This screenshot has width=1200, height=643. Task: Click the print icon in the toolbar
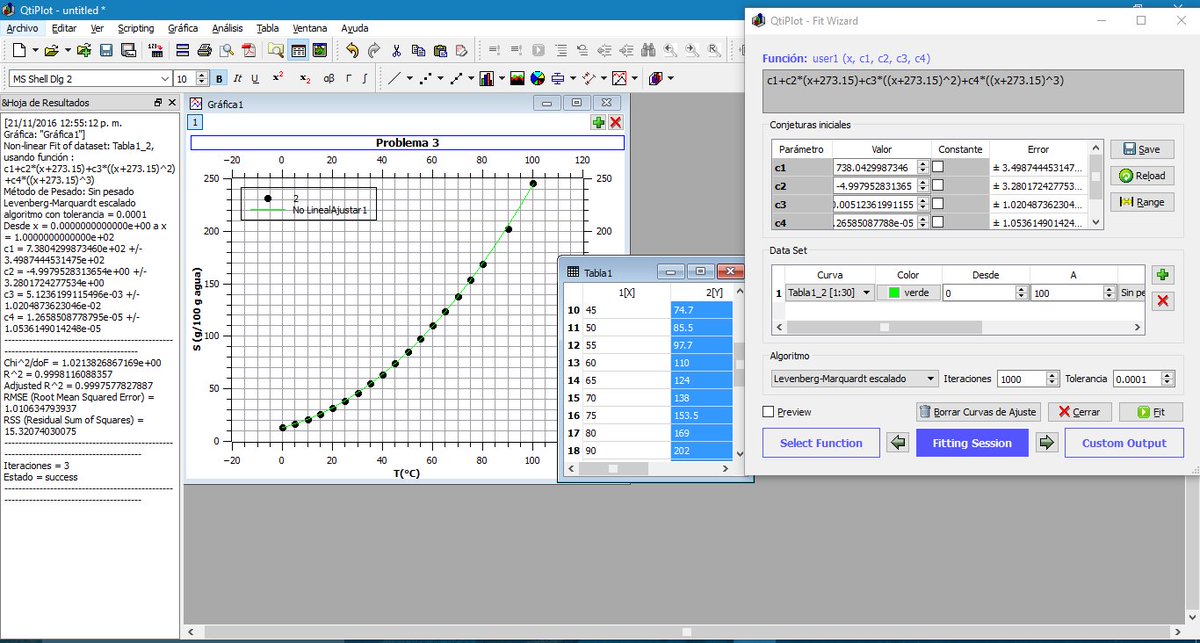(205, 50)
